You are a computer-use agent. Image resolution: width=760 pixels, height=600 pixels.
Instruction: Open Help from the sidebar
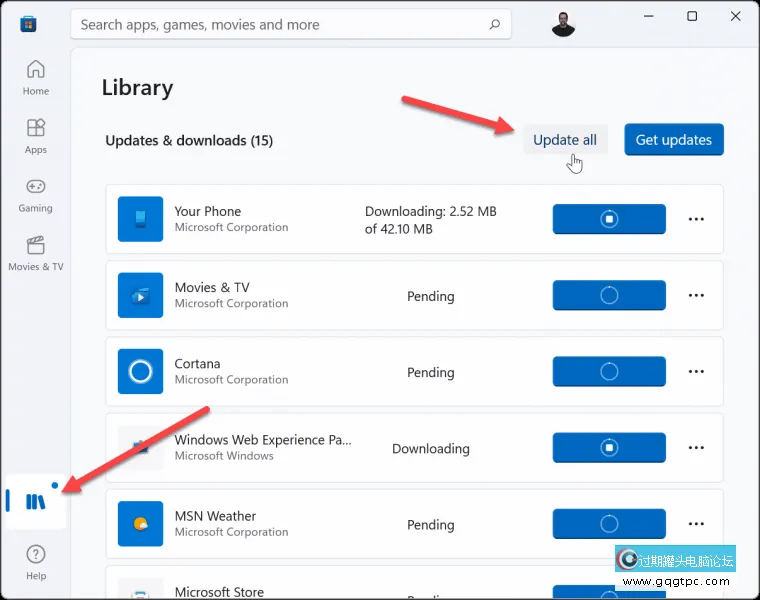[x=36, y=562]
